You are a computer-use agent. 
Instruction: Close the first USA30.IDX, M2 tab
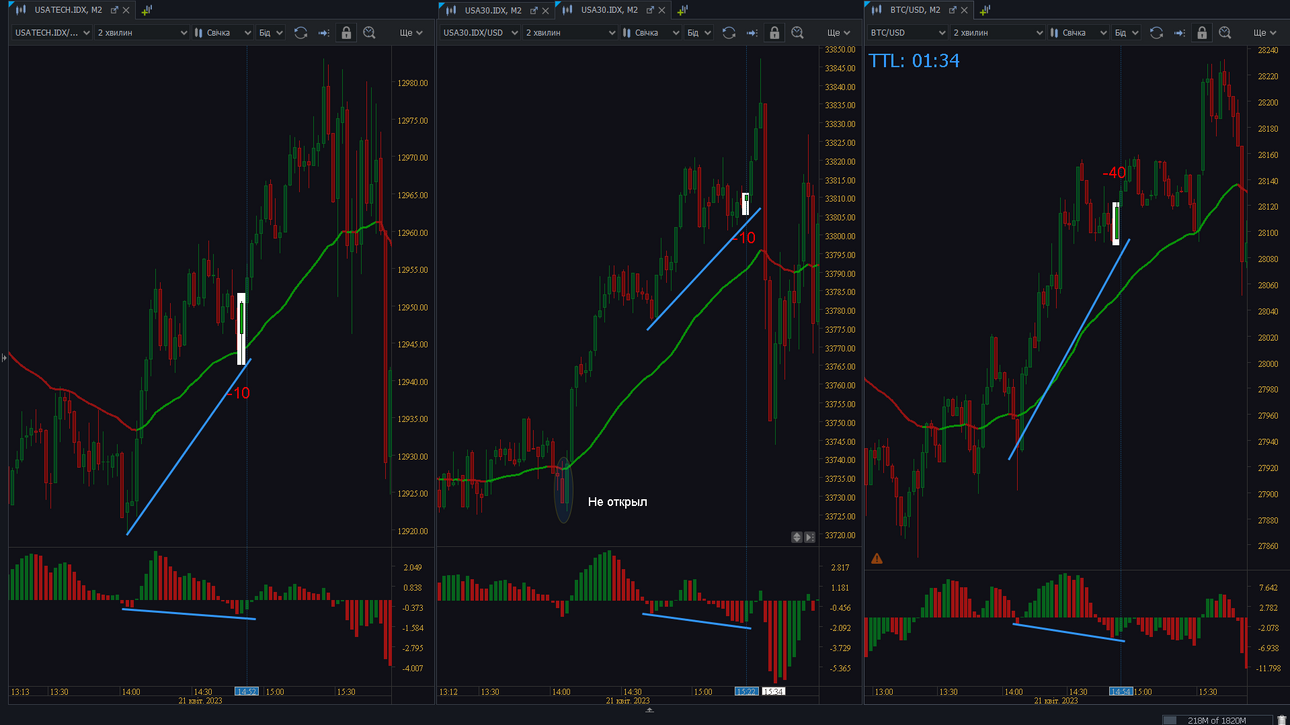546,10
